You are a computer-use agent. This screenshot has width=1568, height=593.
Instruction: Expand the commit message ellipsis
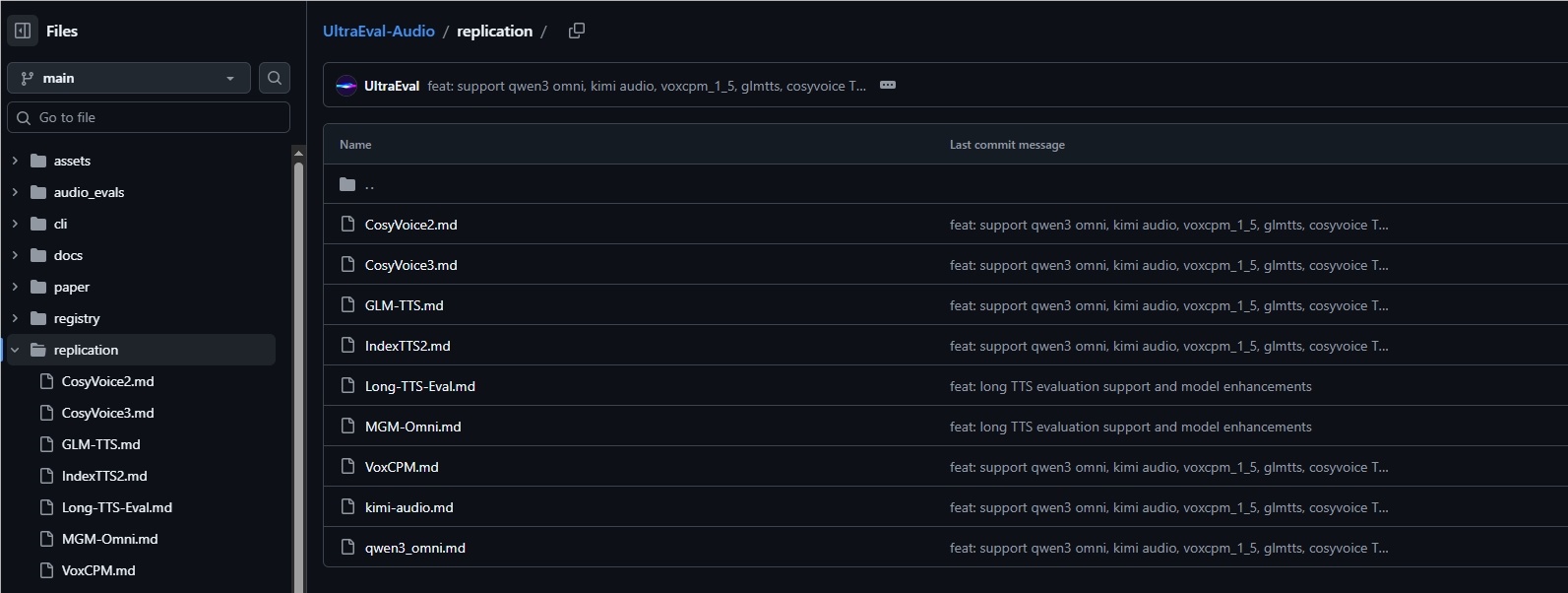tap(888, 86)
